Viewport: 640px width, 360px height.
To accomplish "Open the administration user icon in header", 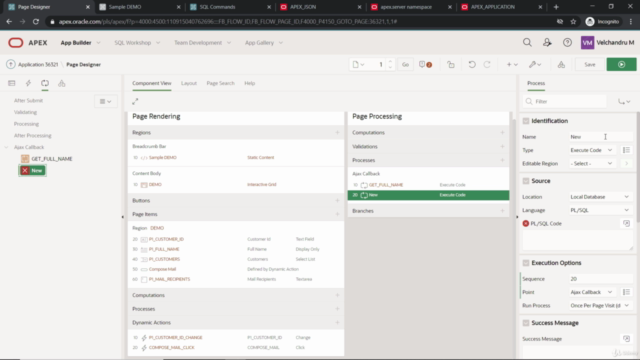I will (x=547, y=42).
